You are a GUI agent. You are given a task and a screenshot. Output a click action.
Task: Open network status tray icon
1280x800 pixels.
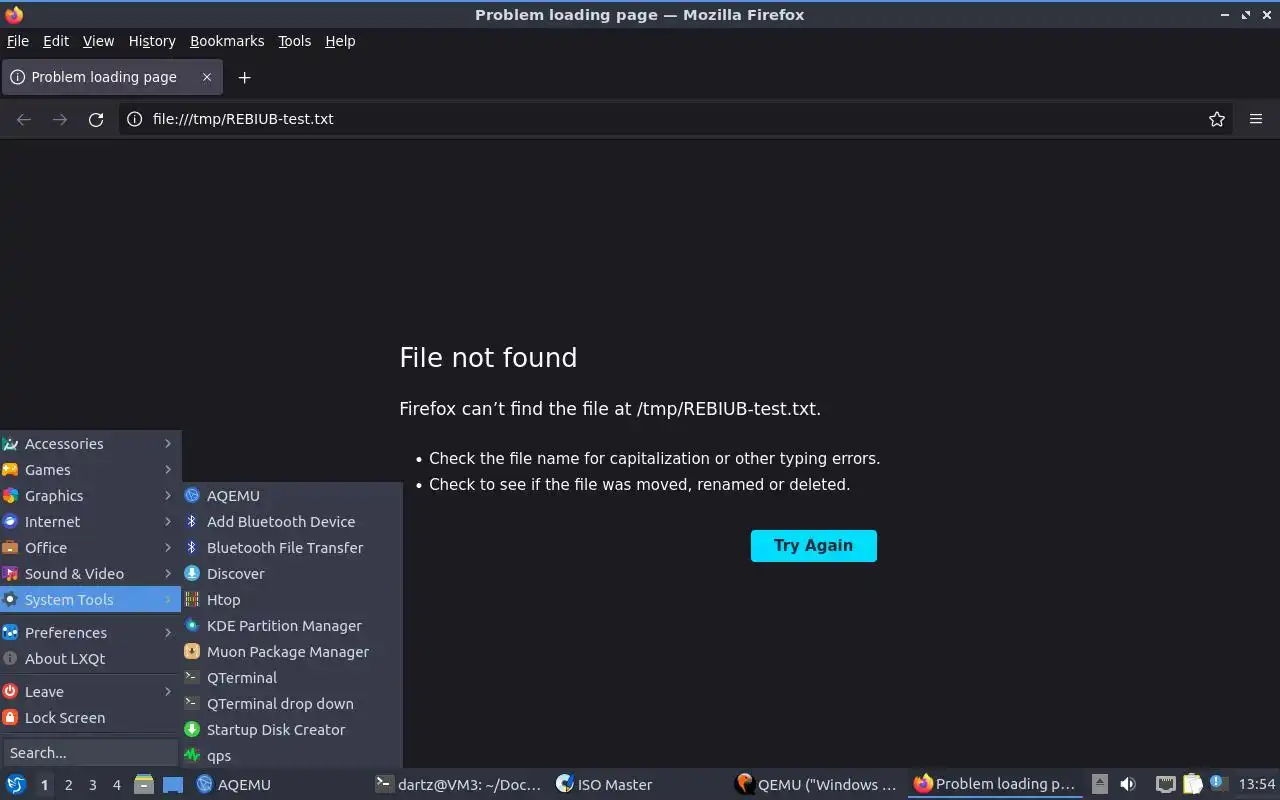[x=1165, y=785]
